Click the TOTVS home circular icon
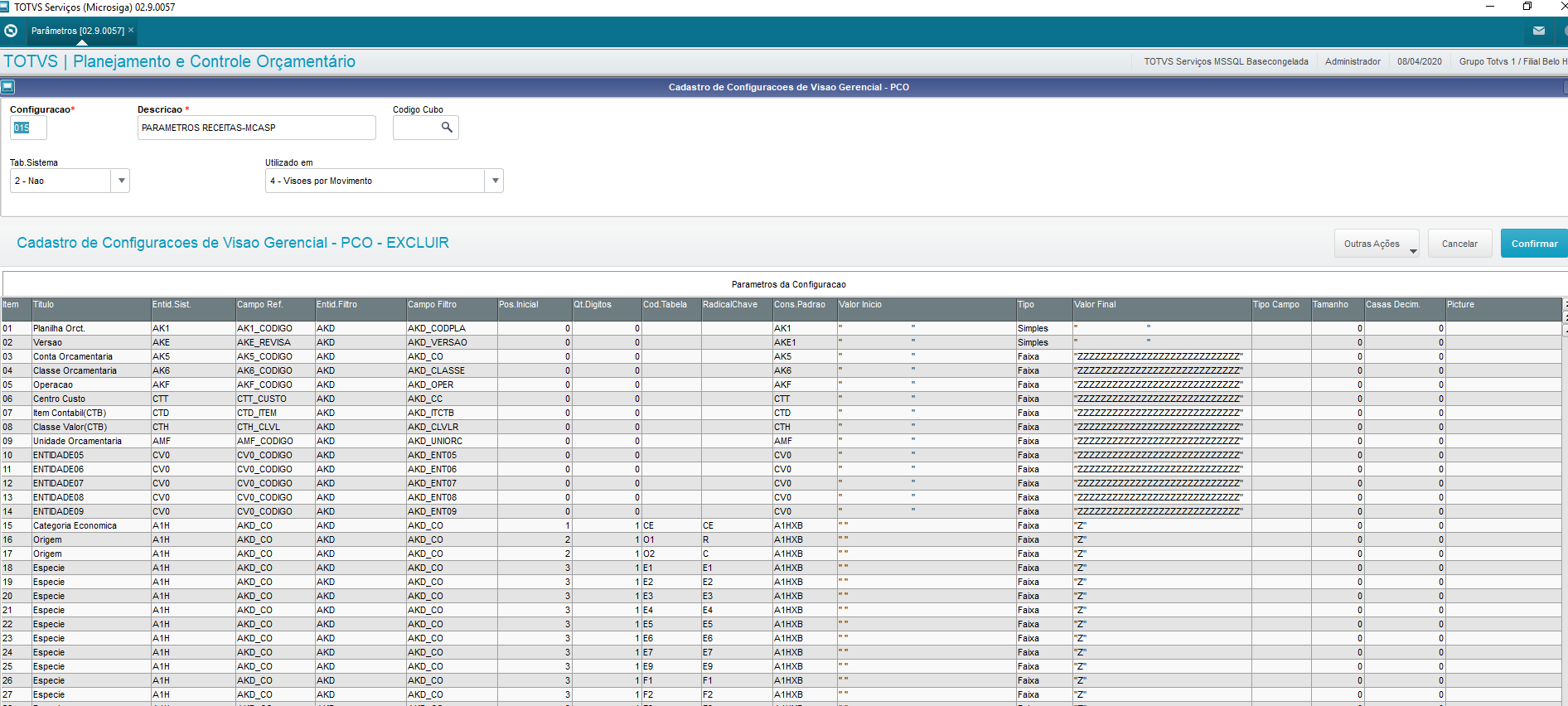 11,31
